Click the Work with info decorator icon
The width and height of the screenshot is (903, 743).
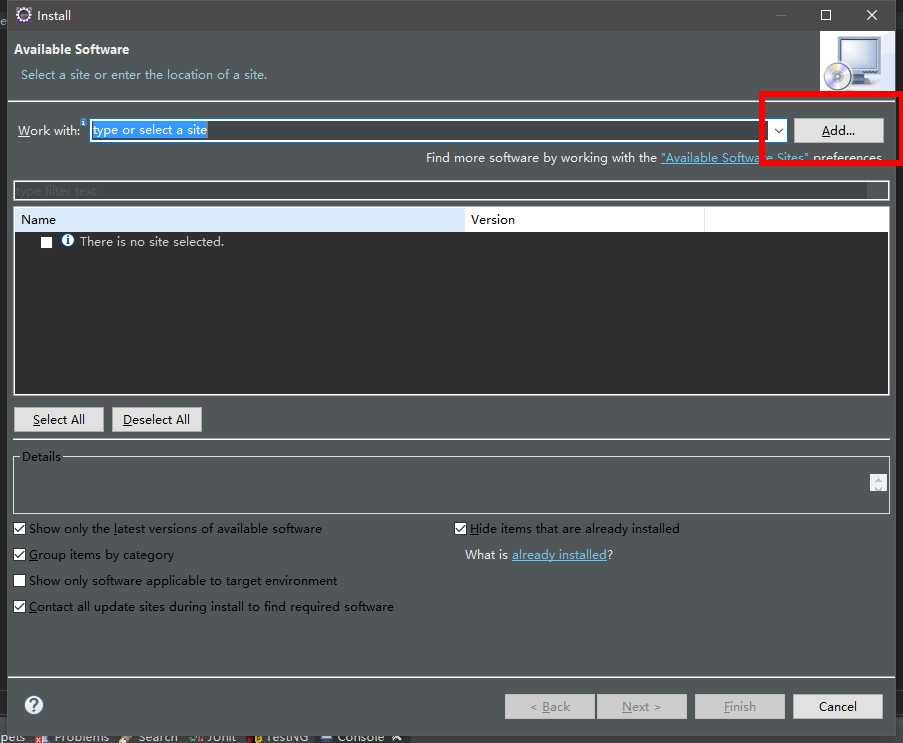(84, 122)
